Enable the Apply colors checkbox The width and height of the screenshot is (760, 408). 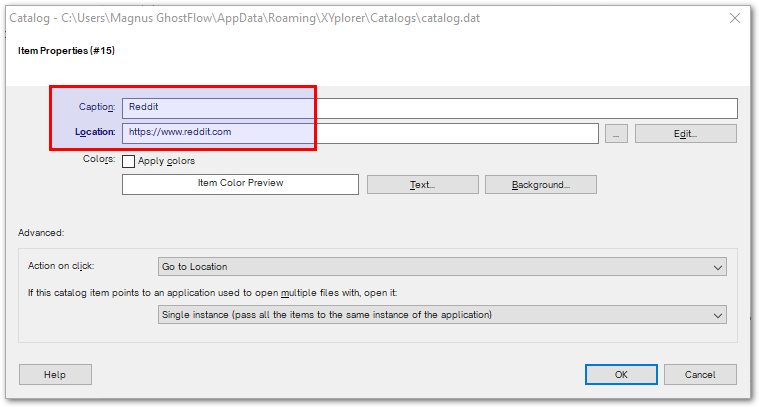pyautogui.click(x=128, y=161)
